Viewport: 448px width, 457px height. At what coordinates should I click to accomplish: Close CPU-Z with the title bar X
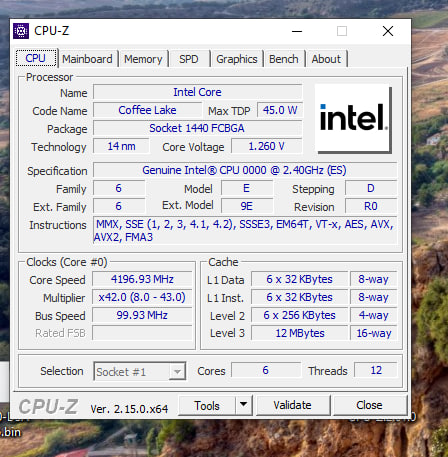tap(388, 31)
